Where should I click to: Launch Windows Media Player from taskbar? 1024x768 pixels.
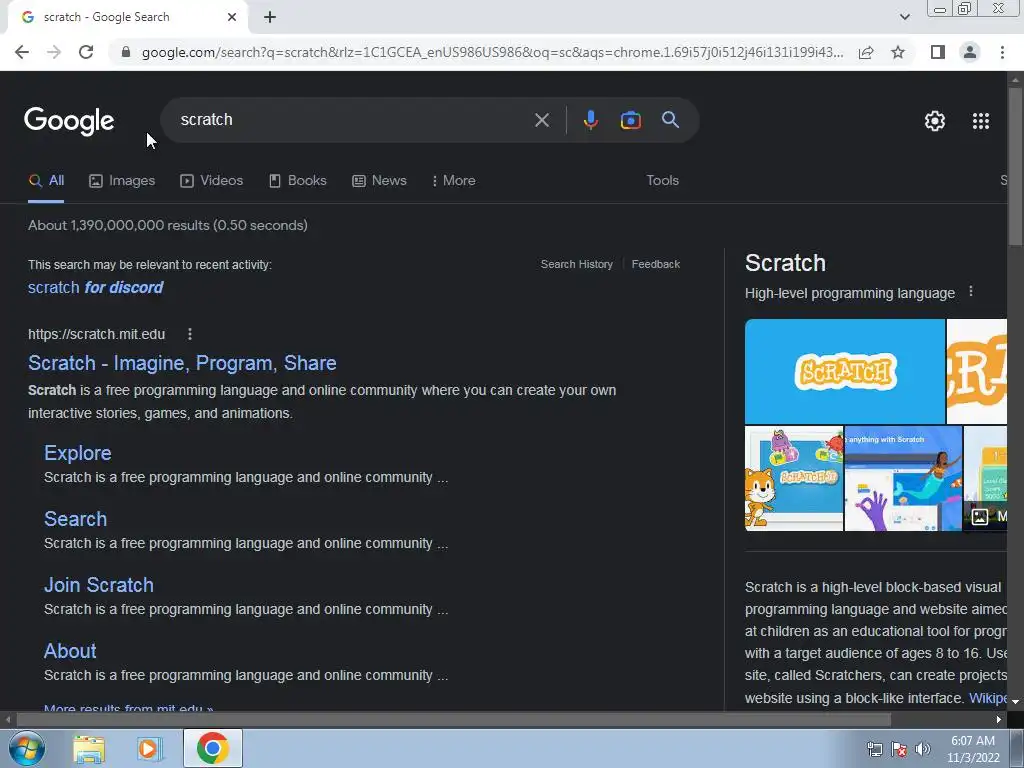[150, 749]
